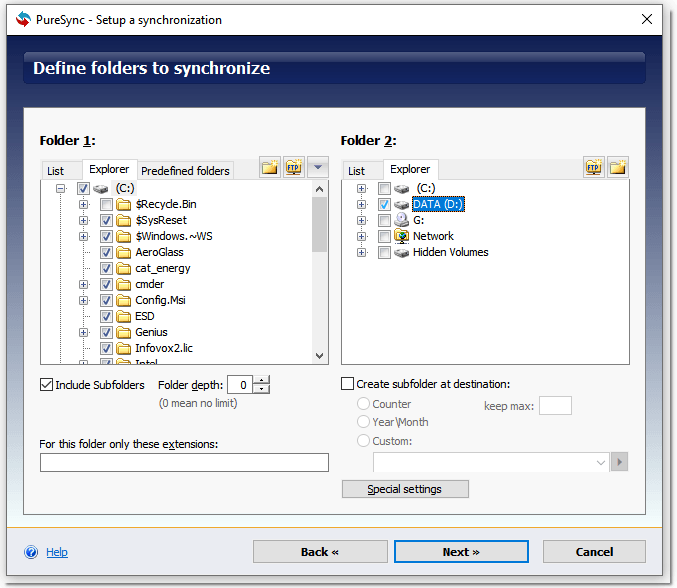The height and width of the screenshot is (588, 677).
Task: Click the Cancel button
Action: 594,552
